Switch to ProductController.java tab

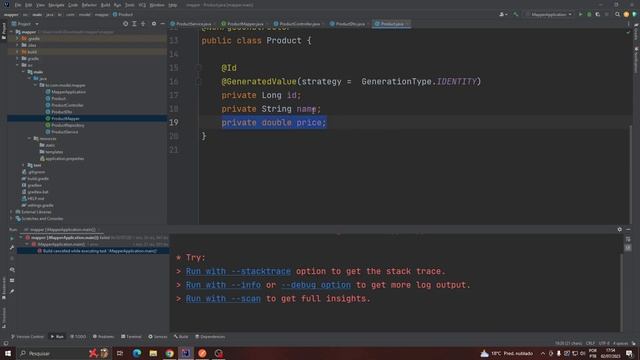click(297, 24)
